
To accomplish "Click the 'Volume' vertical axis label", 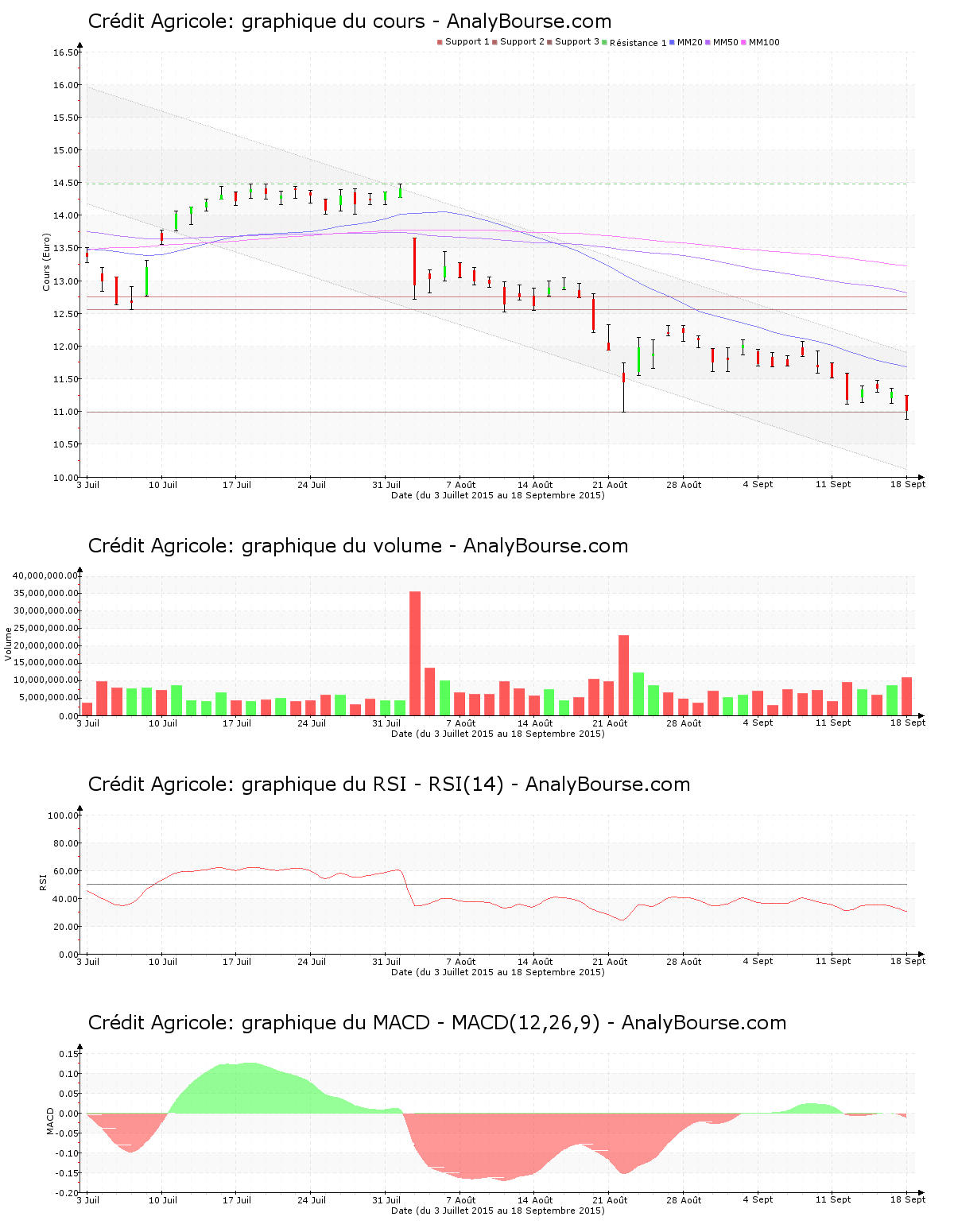I will point(9,644).
